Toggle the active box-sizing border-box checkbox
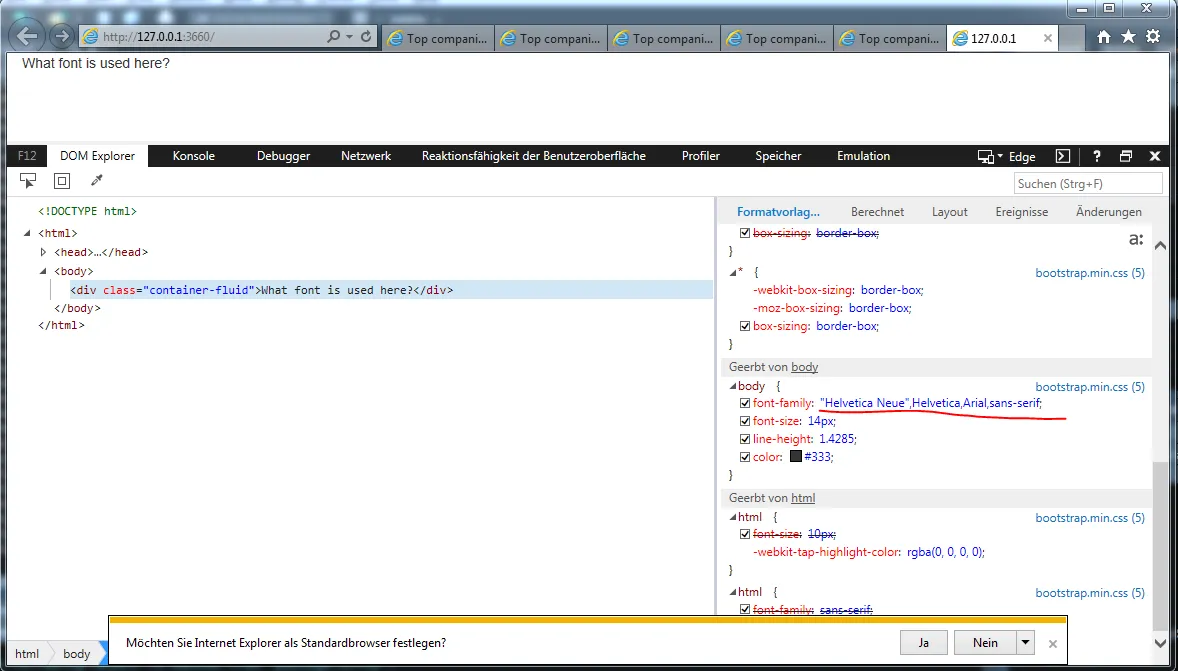Viewport: 1178px width, 671px height. [745, 326]
